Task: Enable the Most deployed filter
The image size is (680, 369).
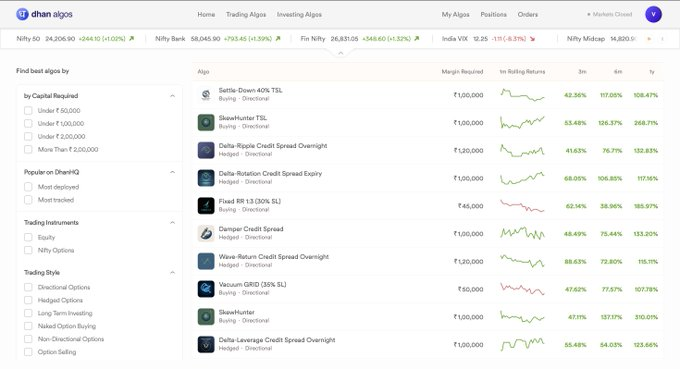Action: pos(28,187)
